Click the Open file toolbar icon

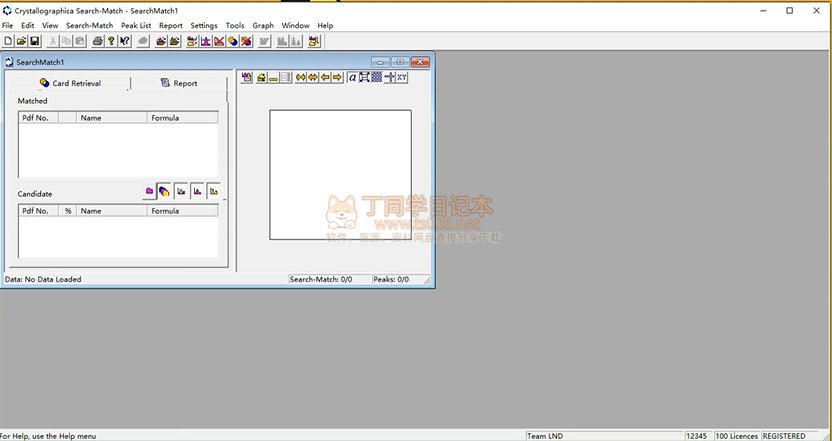pos(21,41)
